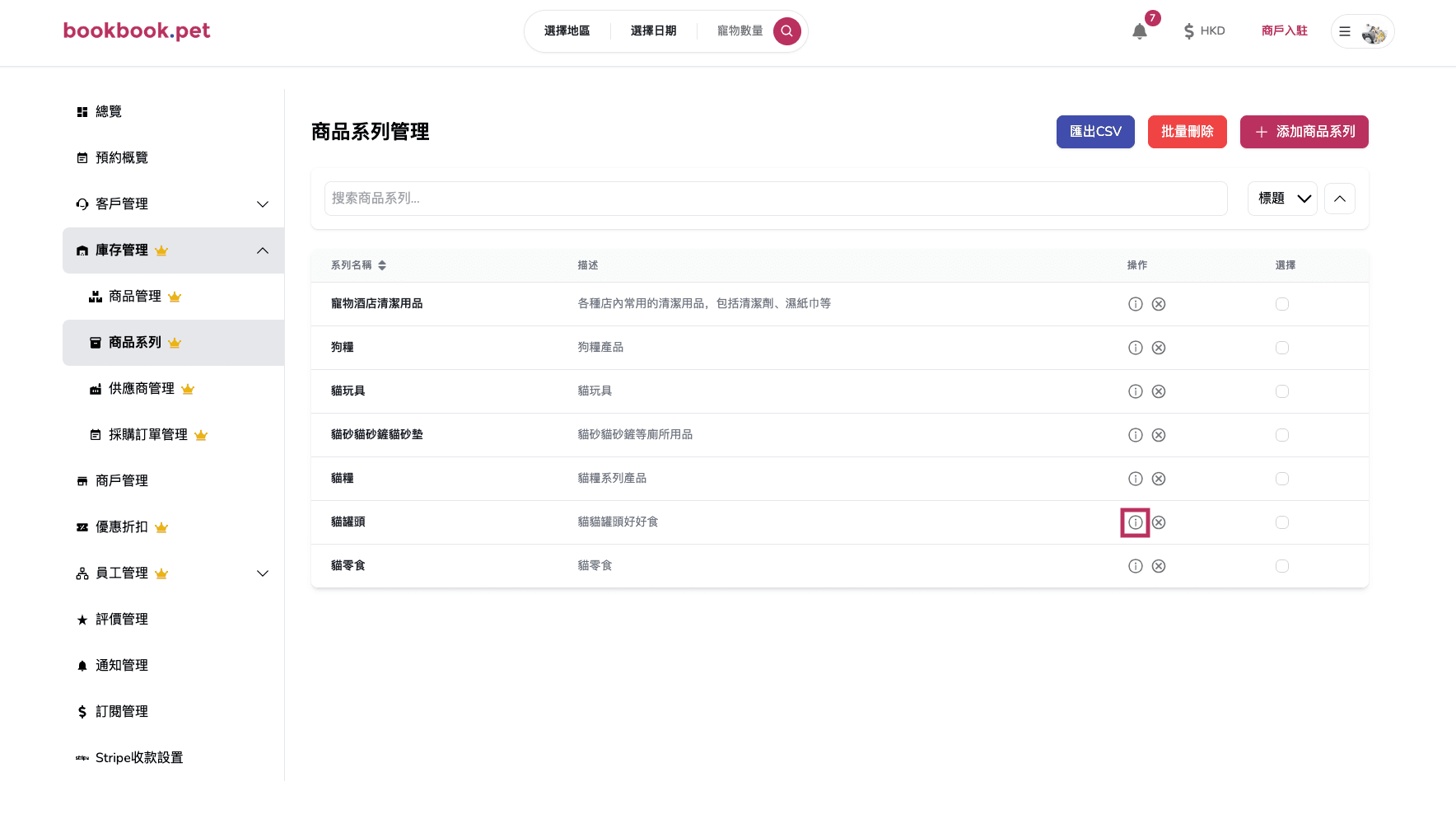Screen dimensions: 1456x819
Task: Open 寵物數量 pet count picker
Action: tap(740, 31)
